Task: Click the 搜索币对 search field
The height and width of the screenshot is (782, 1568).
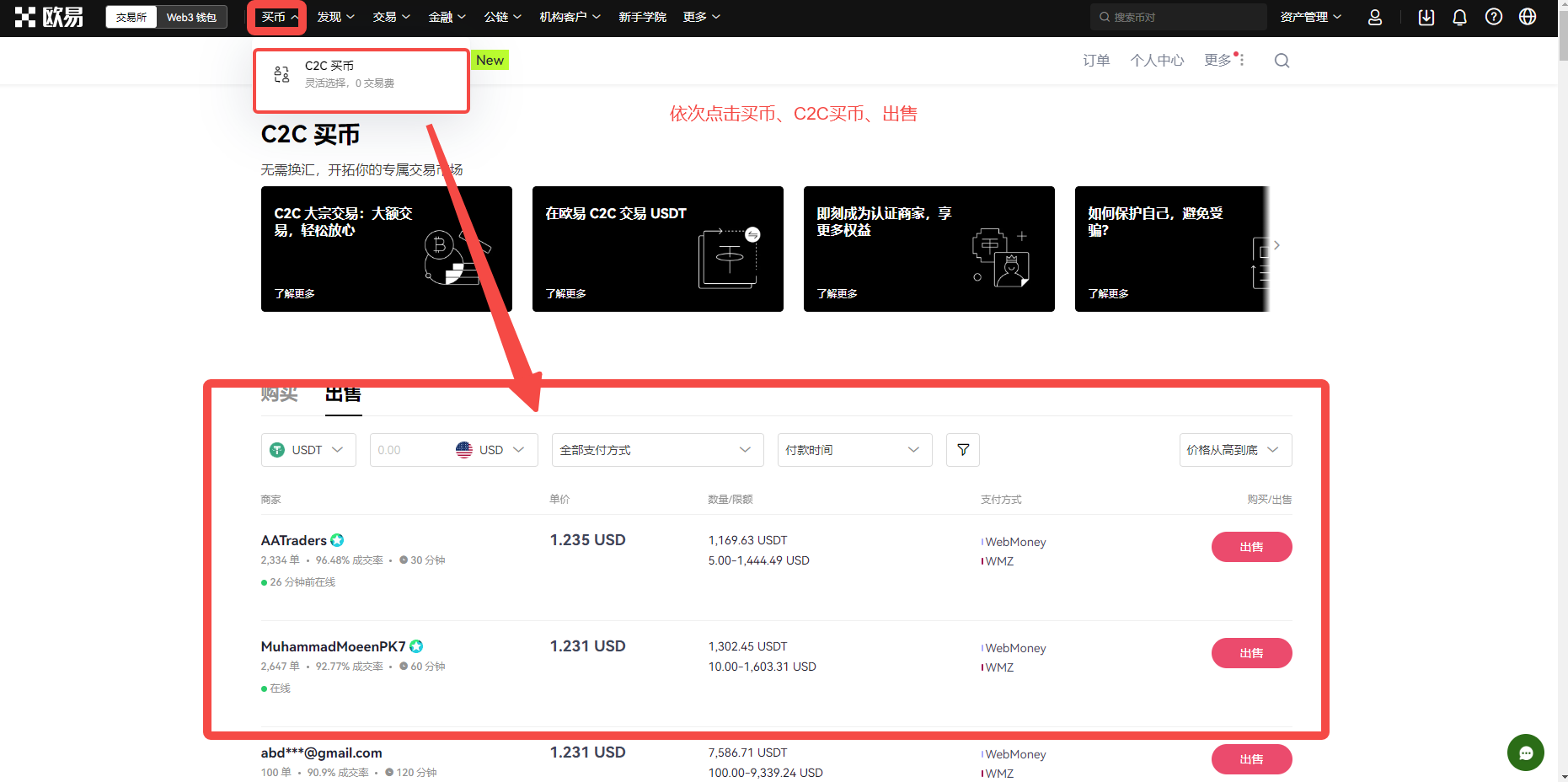Action: [1178, 17]
